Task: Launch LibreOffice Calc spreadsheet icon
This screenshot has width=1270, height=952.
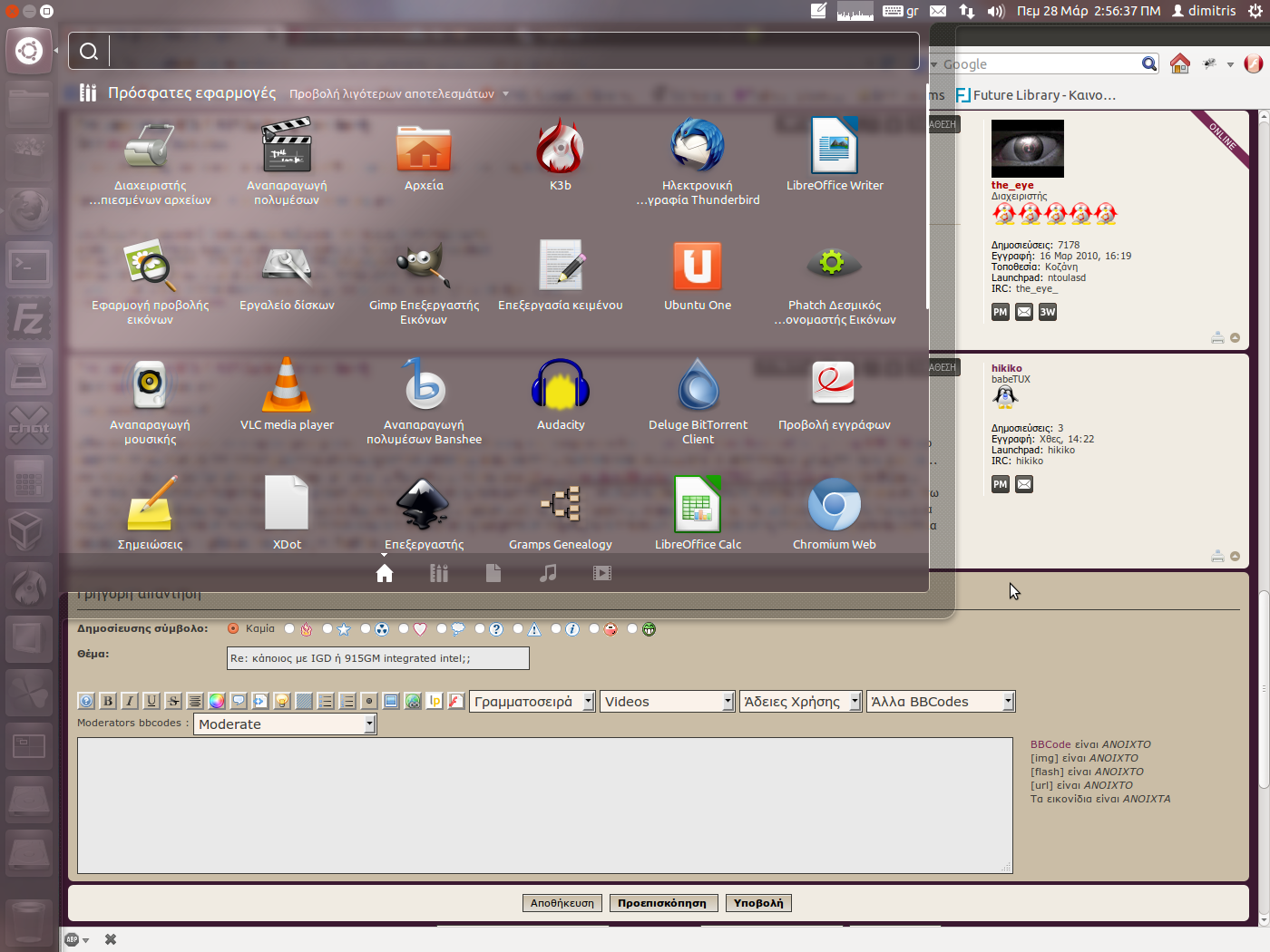Action: pos(698,504)
